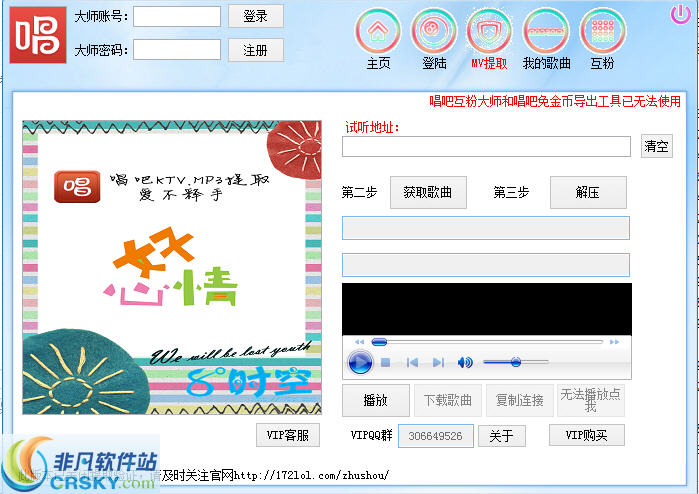Click the rewind arrows on seek bar
Viewport: 699px width, 494px height.
(359, 342)
